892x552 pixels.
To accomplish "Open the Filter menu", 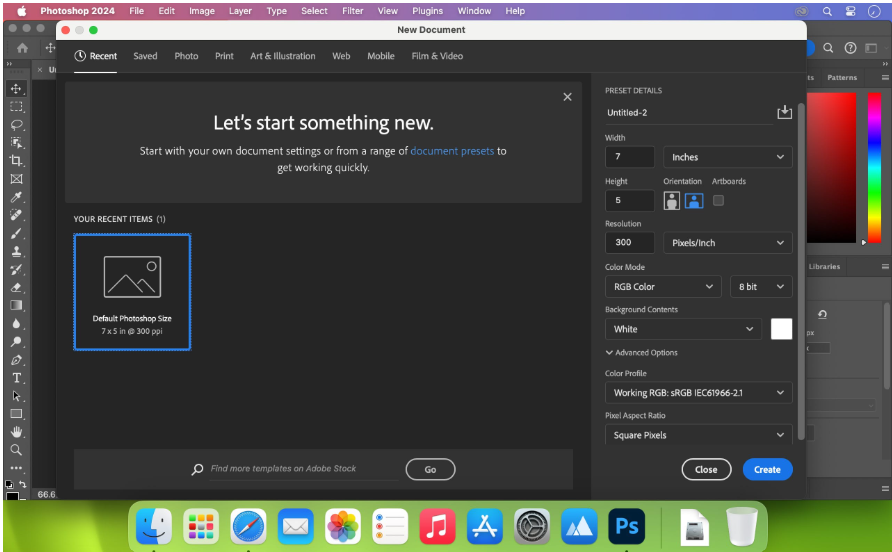I will pos(353,11).
